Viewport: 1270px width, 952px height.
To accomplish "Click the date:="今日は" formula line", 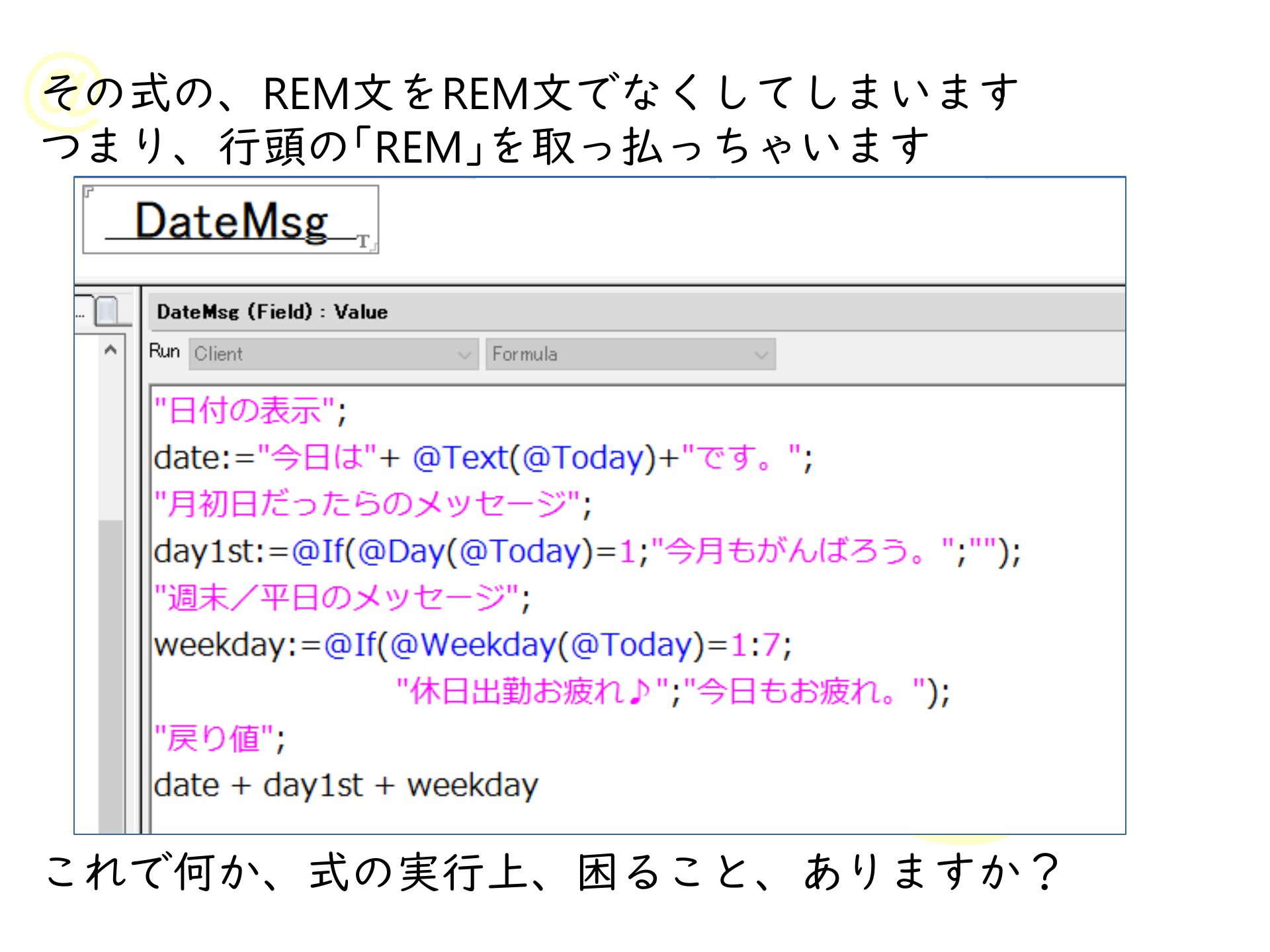I will pyautogui.click(x=483, y=457).
